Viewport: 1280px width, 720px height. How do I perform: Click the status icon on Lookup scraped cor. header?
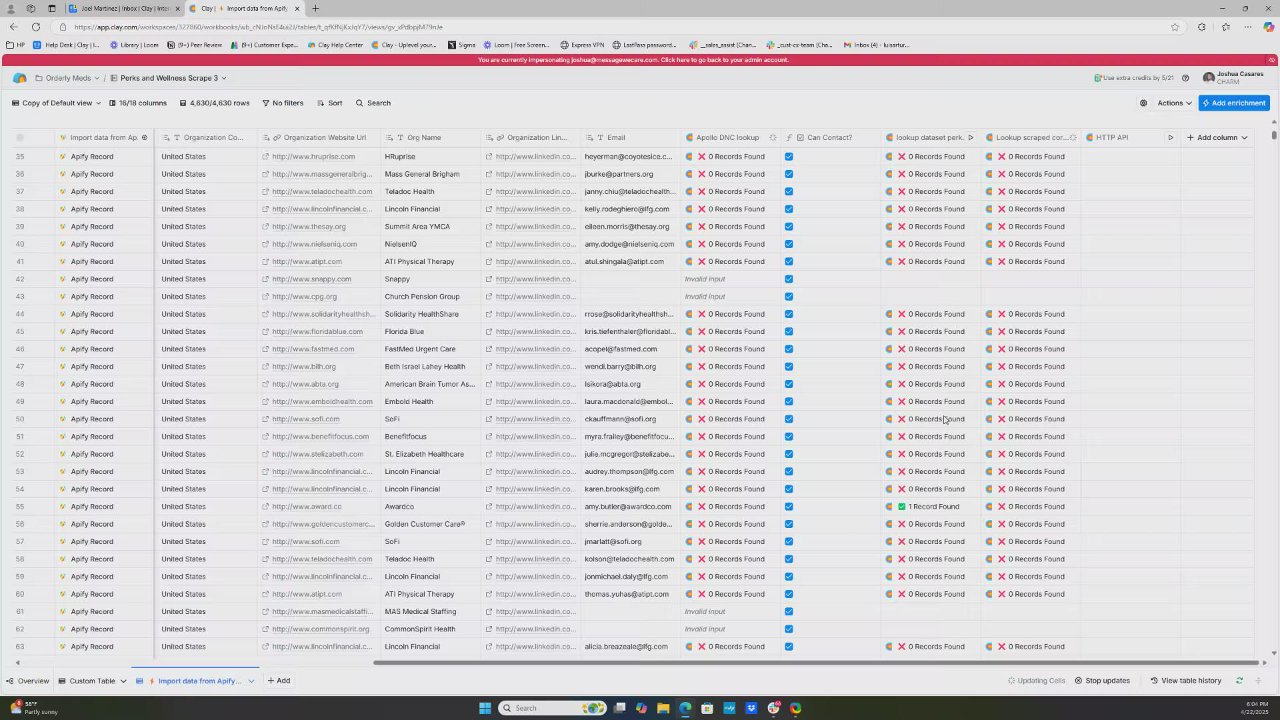[x=1073, y=137]
